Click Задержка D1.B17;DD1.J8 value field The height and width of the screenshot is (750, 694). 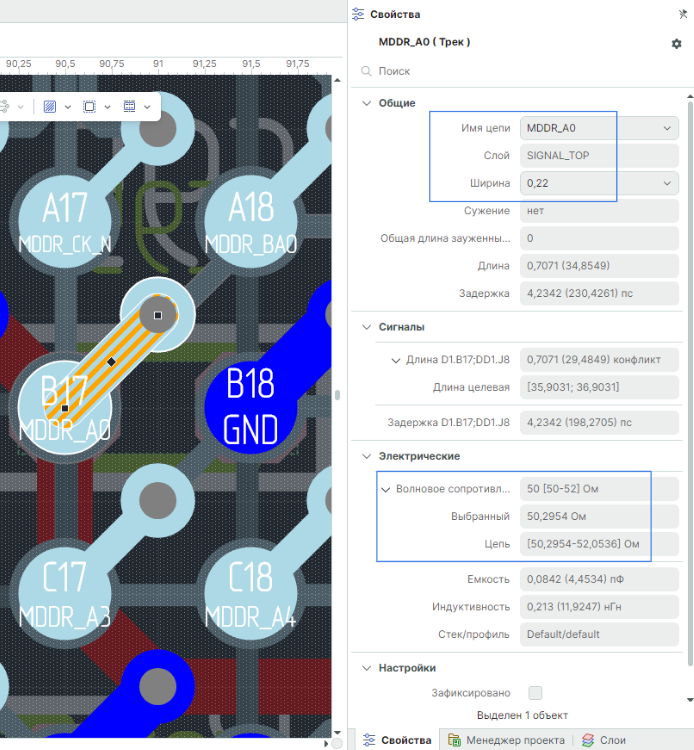(x=599, y=422)
